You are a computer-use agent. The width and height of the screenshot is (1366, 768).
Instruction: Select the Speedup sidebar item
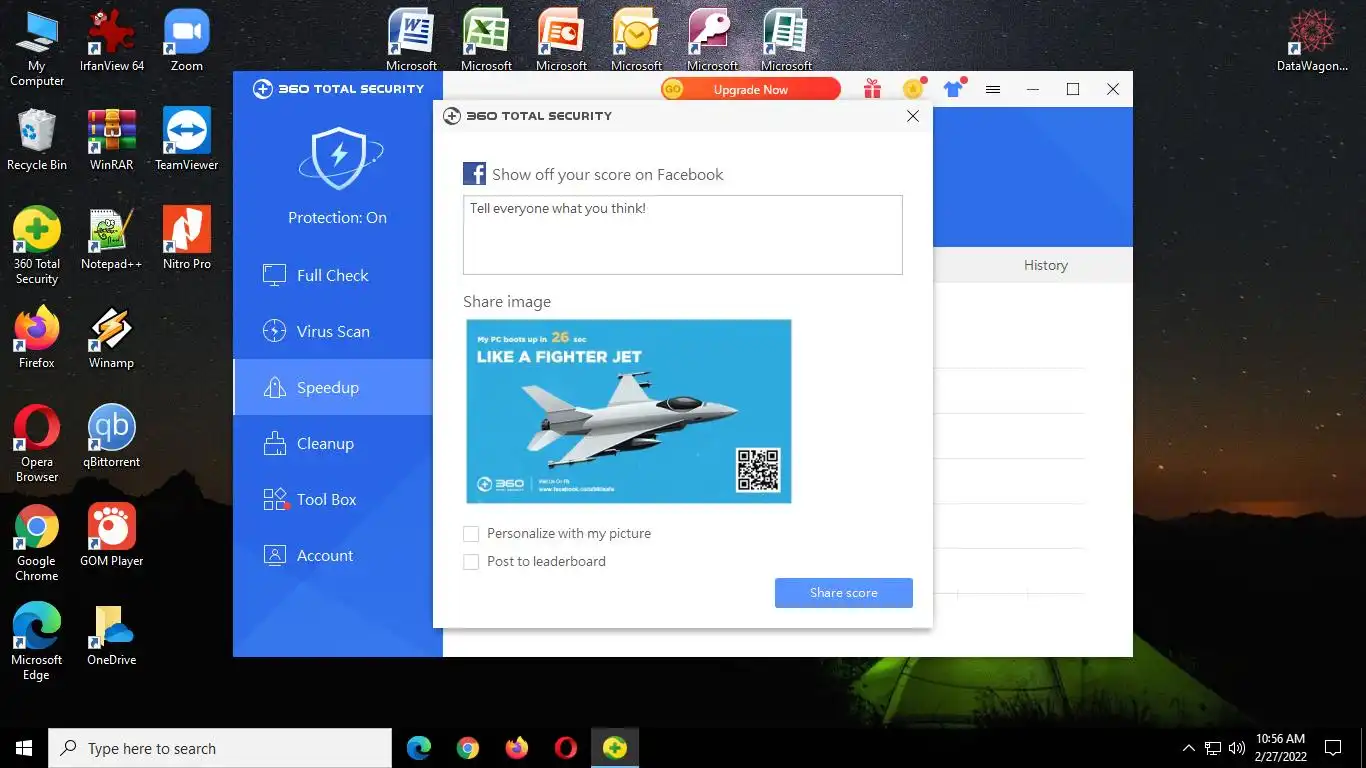tap(333, 388)
